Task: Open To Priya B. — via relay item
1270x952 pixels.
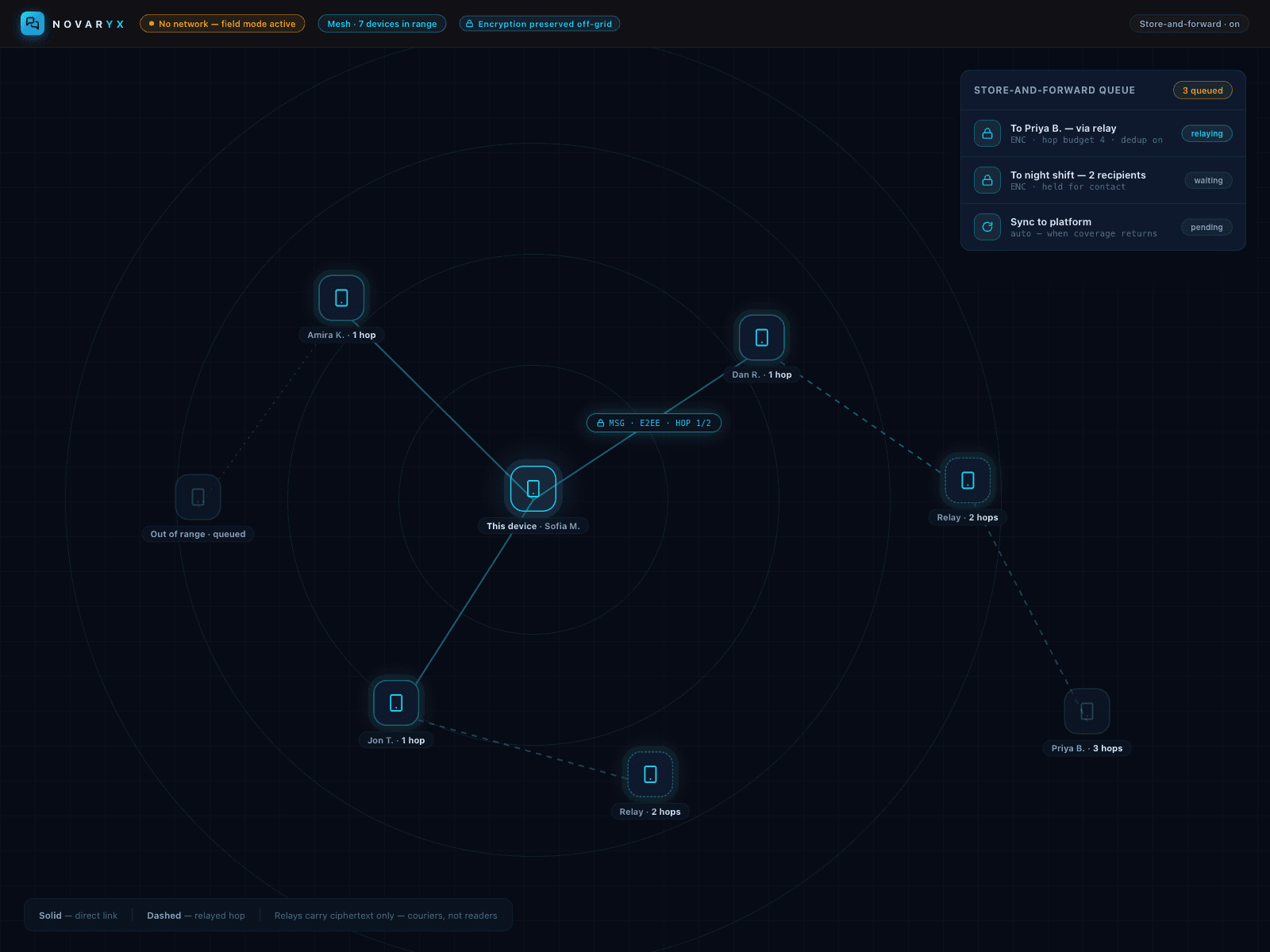Action: pos(1103,133)
